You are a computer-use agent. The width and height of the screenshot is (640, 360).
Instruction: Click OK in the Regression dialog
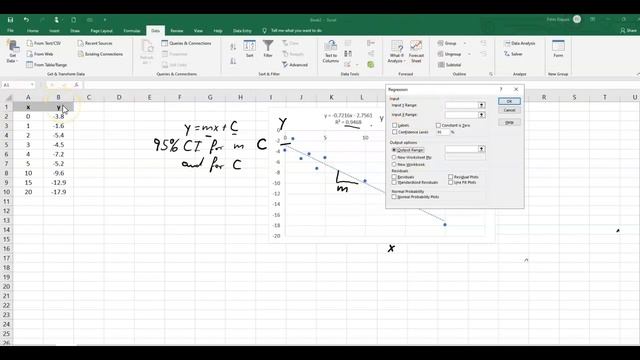509,101
